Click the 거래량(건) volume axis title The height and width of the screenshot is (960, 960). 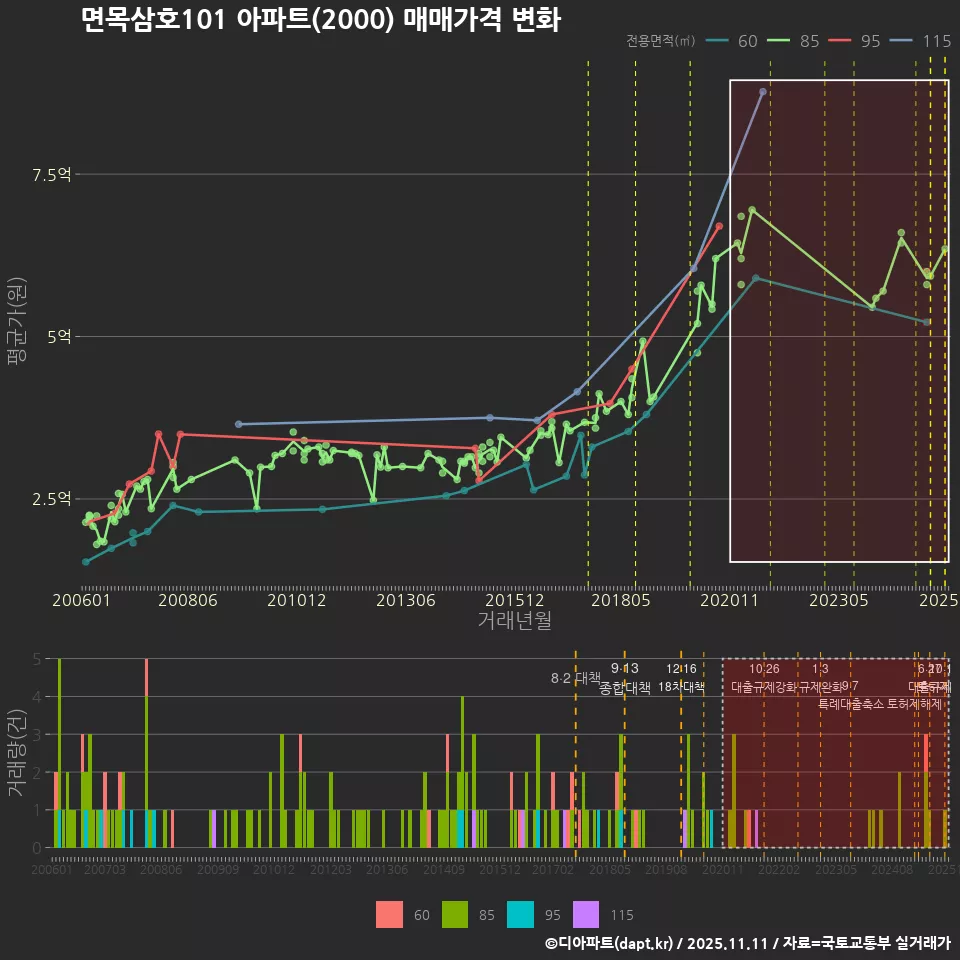click(16, 753)
